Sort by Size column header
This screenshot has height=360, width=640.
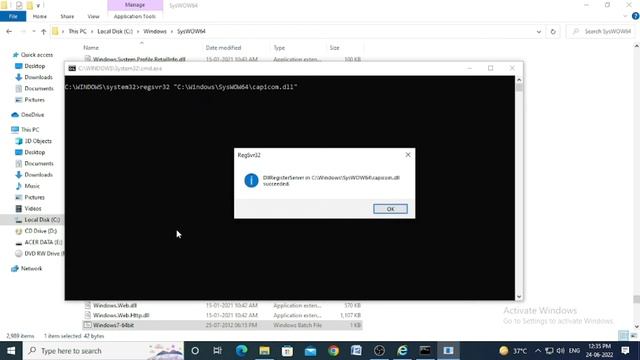click(x=334, y=48)
